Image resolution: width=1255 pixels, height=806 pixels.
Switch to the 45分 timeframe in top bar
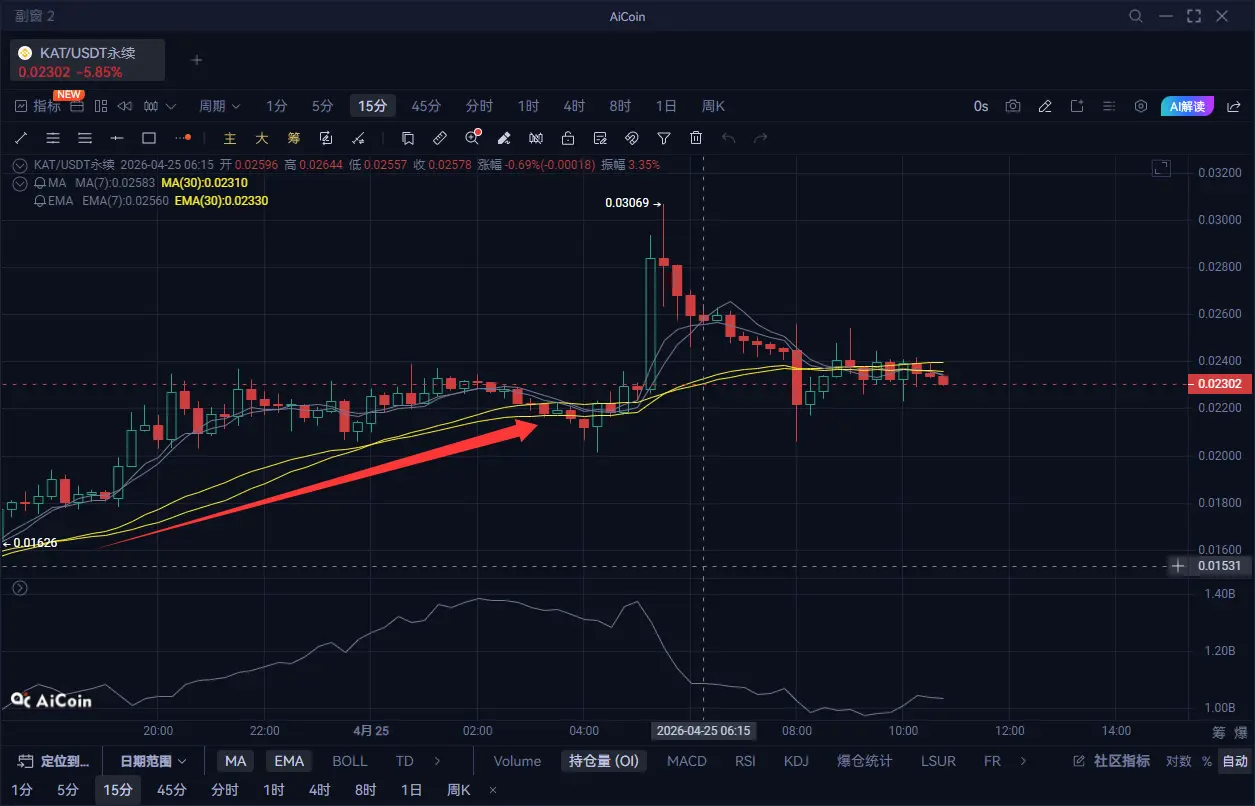425,106
